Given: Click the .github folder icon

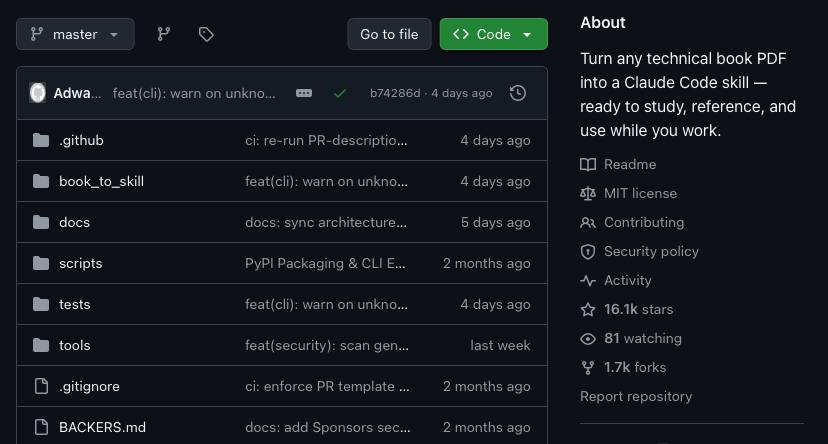Looking at the screenshot, I should coord(41,140).
